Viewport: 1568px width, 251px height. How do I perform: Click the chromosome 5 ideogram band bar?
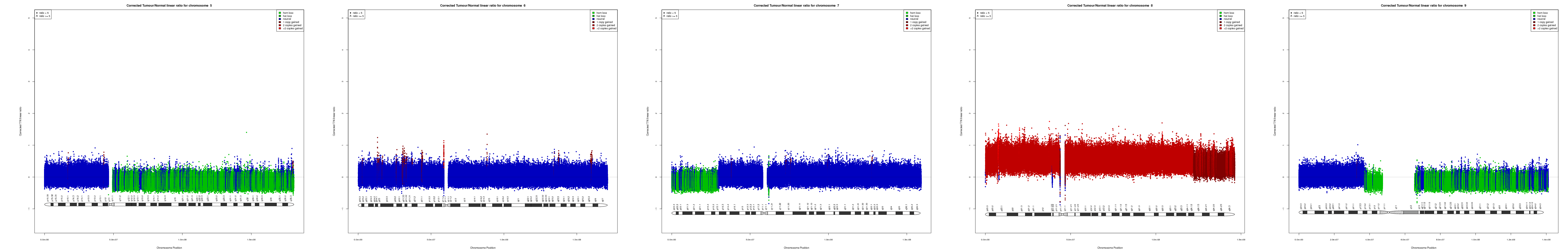point(169,204)
